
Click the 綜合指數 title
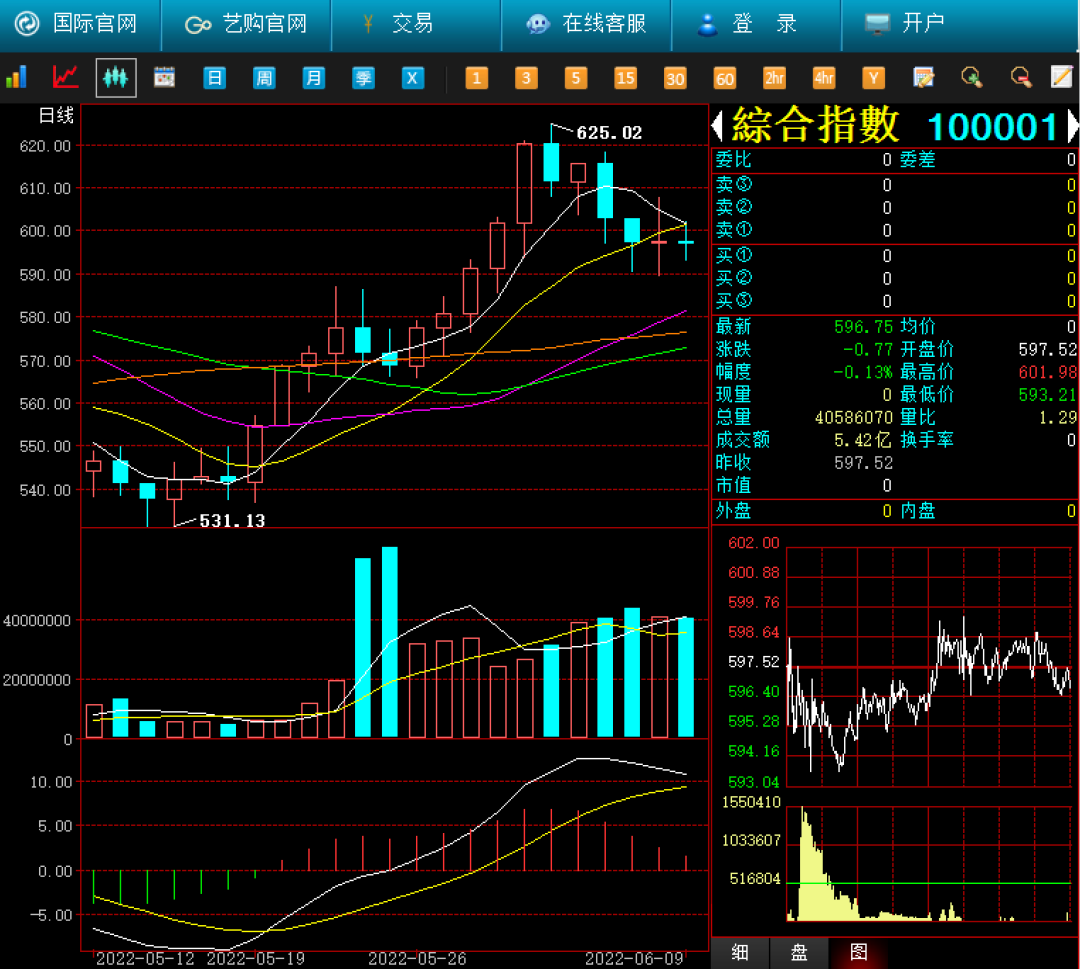point(816,125)
